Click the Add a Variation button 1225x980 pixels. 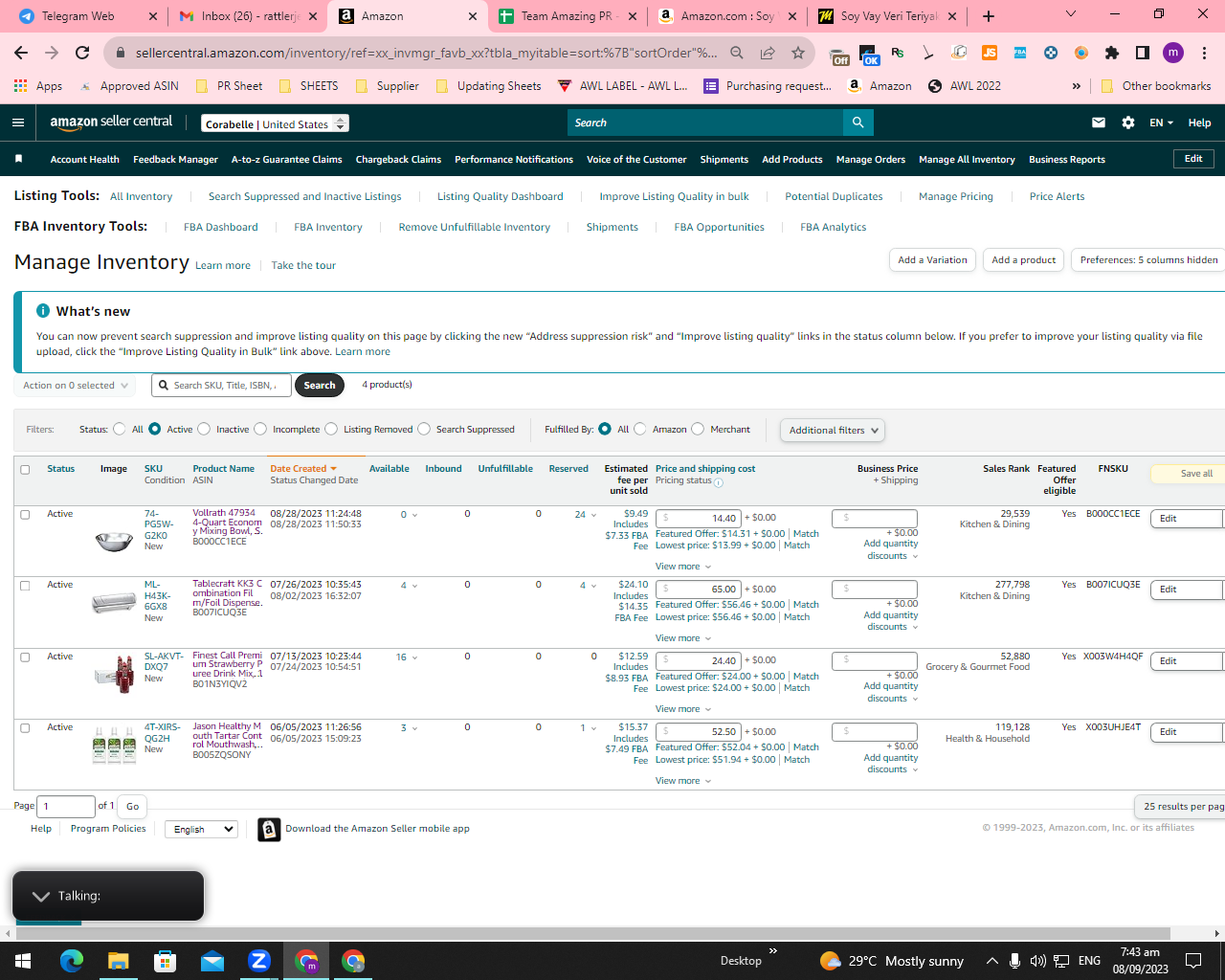point(932,260)
